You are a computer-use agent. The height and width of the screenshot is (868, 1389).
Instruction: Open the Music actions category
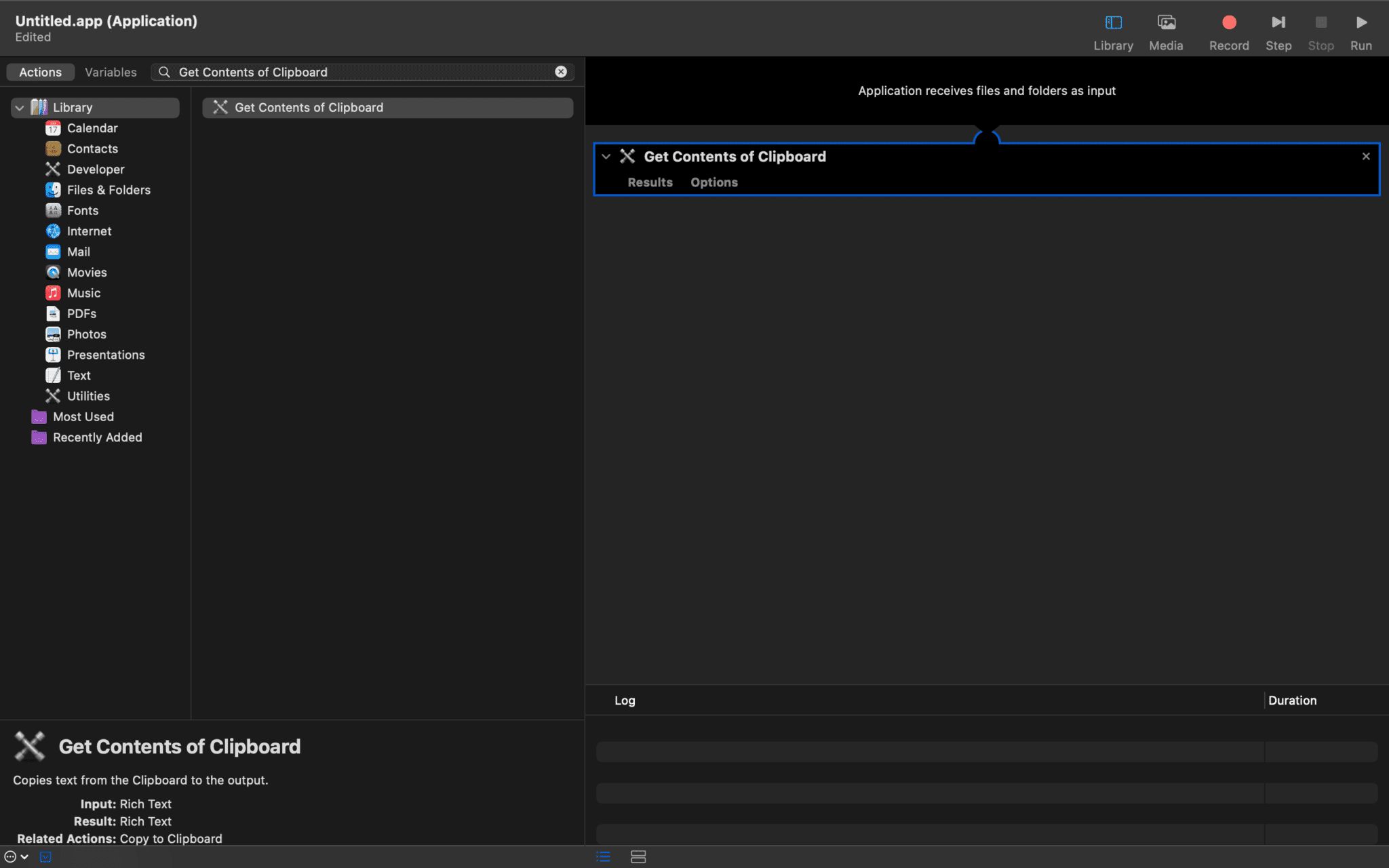83,293
